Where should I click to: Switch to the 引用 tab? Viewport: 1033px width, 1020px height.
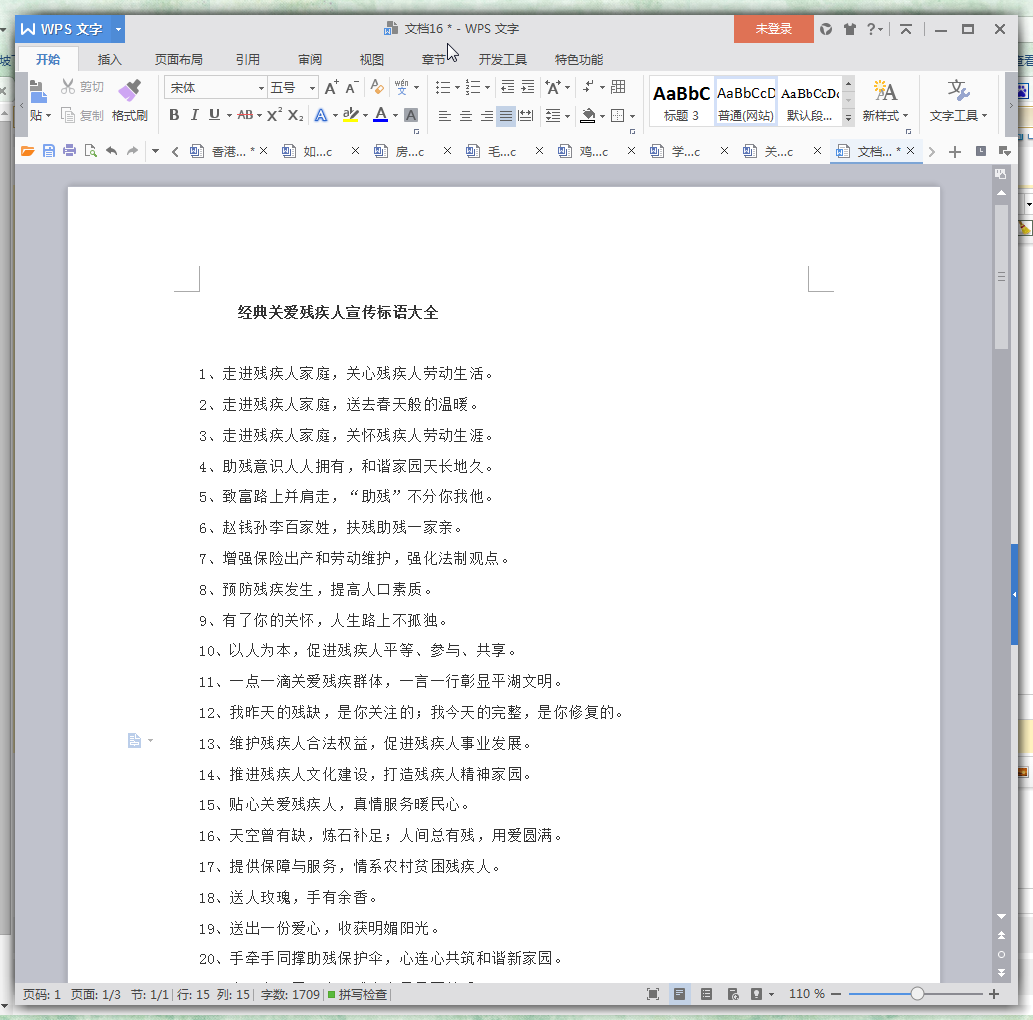(x=248, y=59)
